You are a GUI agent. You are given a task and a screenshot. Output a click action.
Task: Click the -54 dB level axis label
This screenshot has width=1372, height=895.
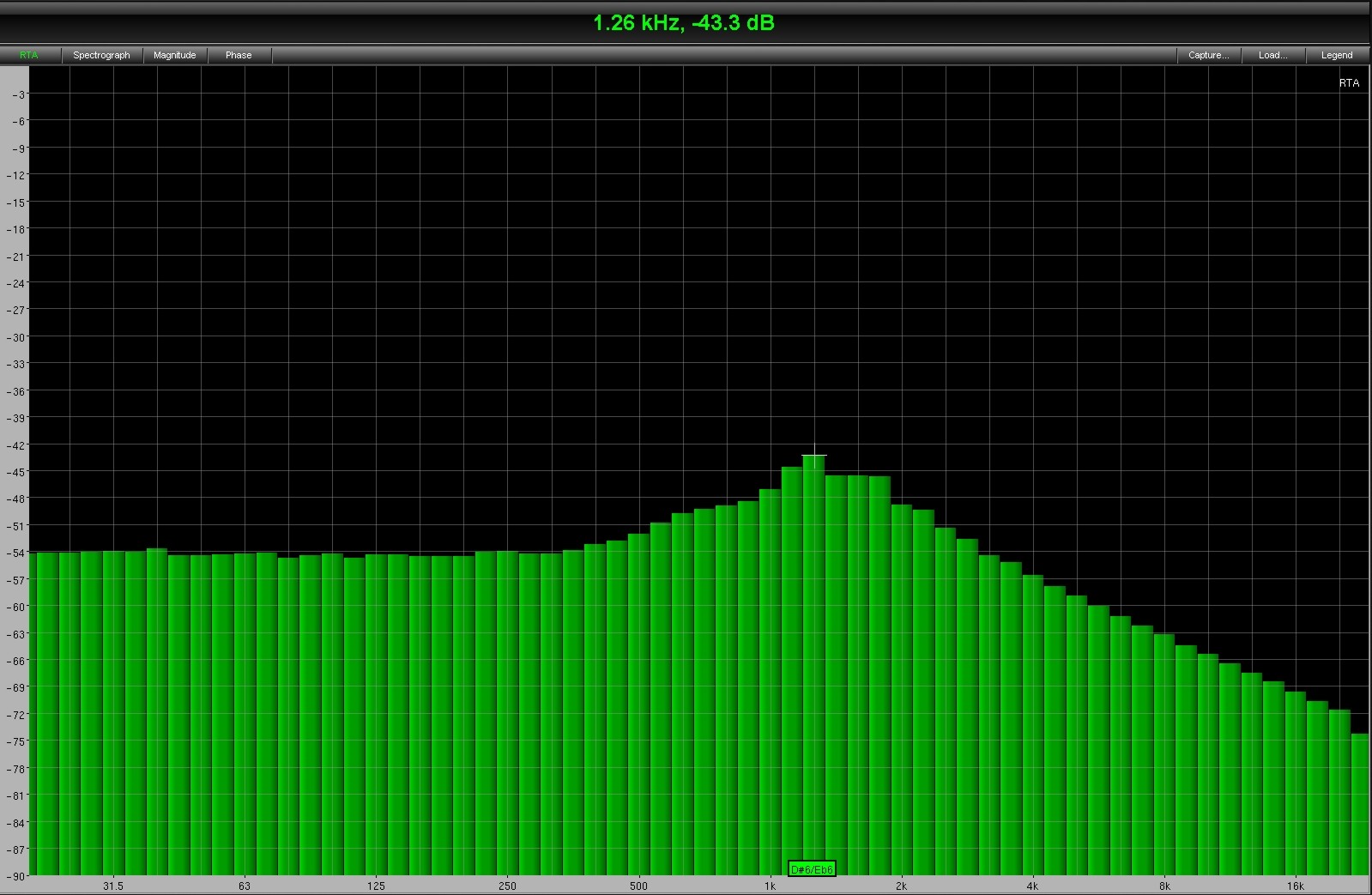pos(16,553)
